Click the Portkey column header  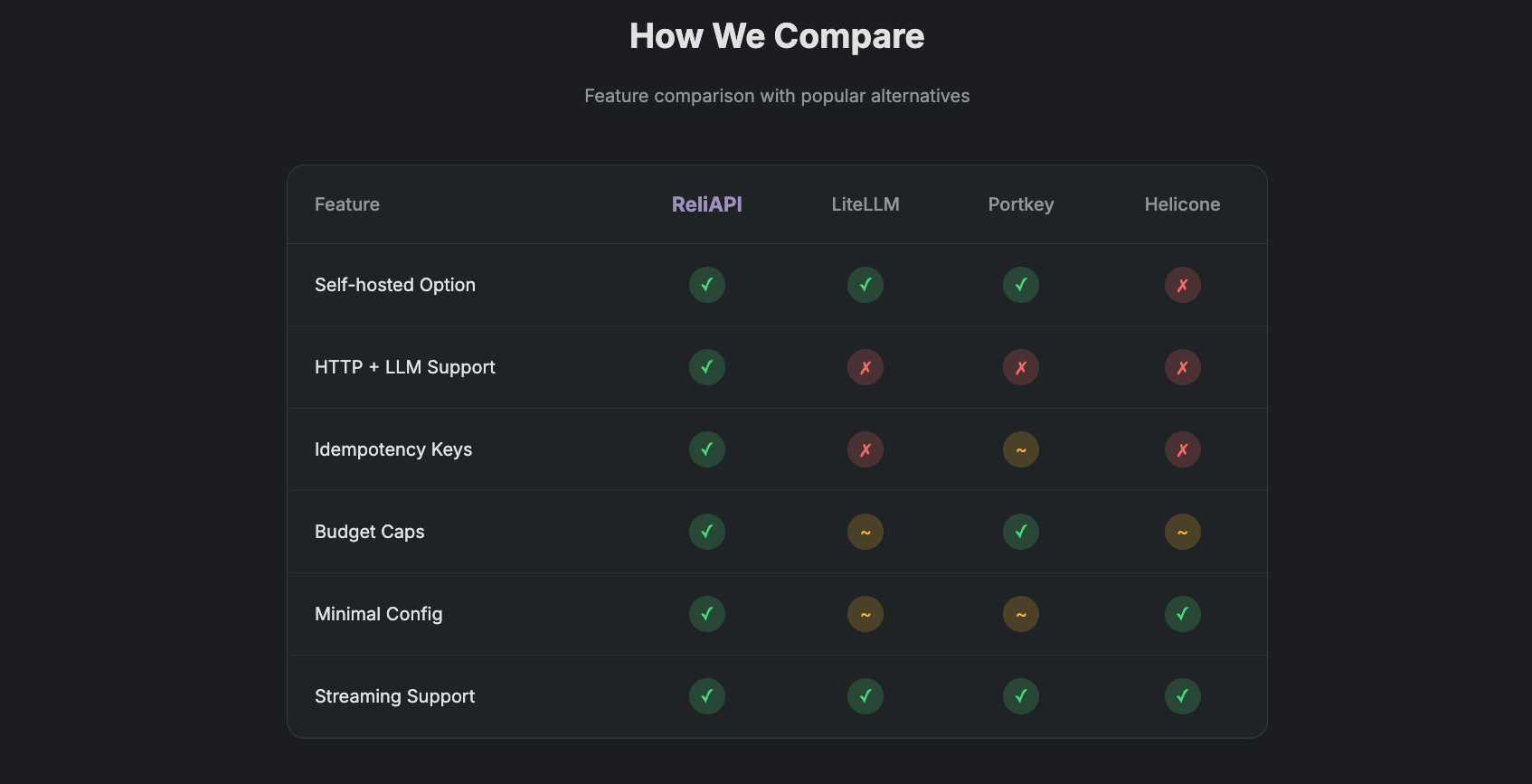click(1021, 204)
